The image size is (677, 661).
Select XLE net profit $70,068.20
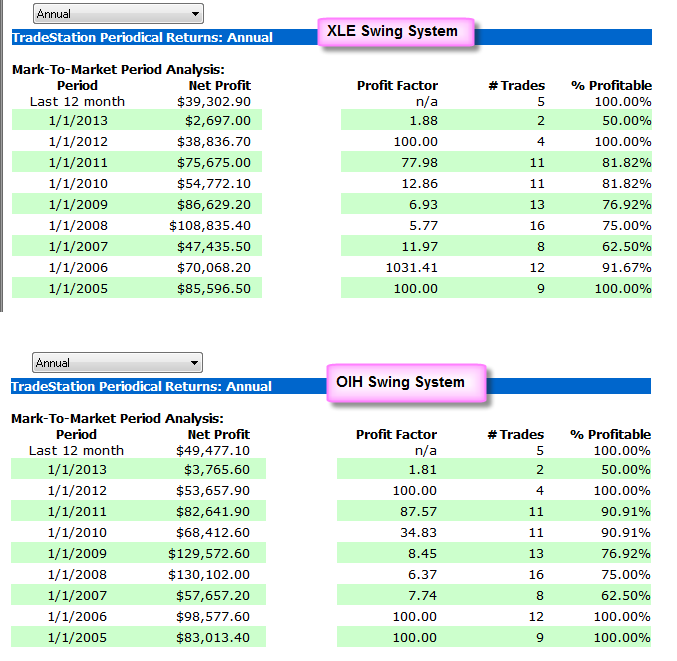pyautogui.click(x=214, y=268)
